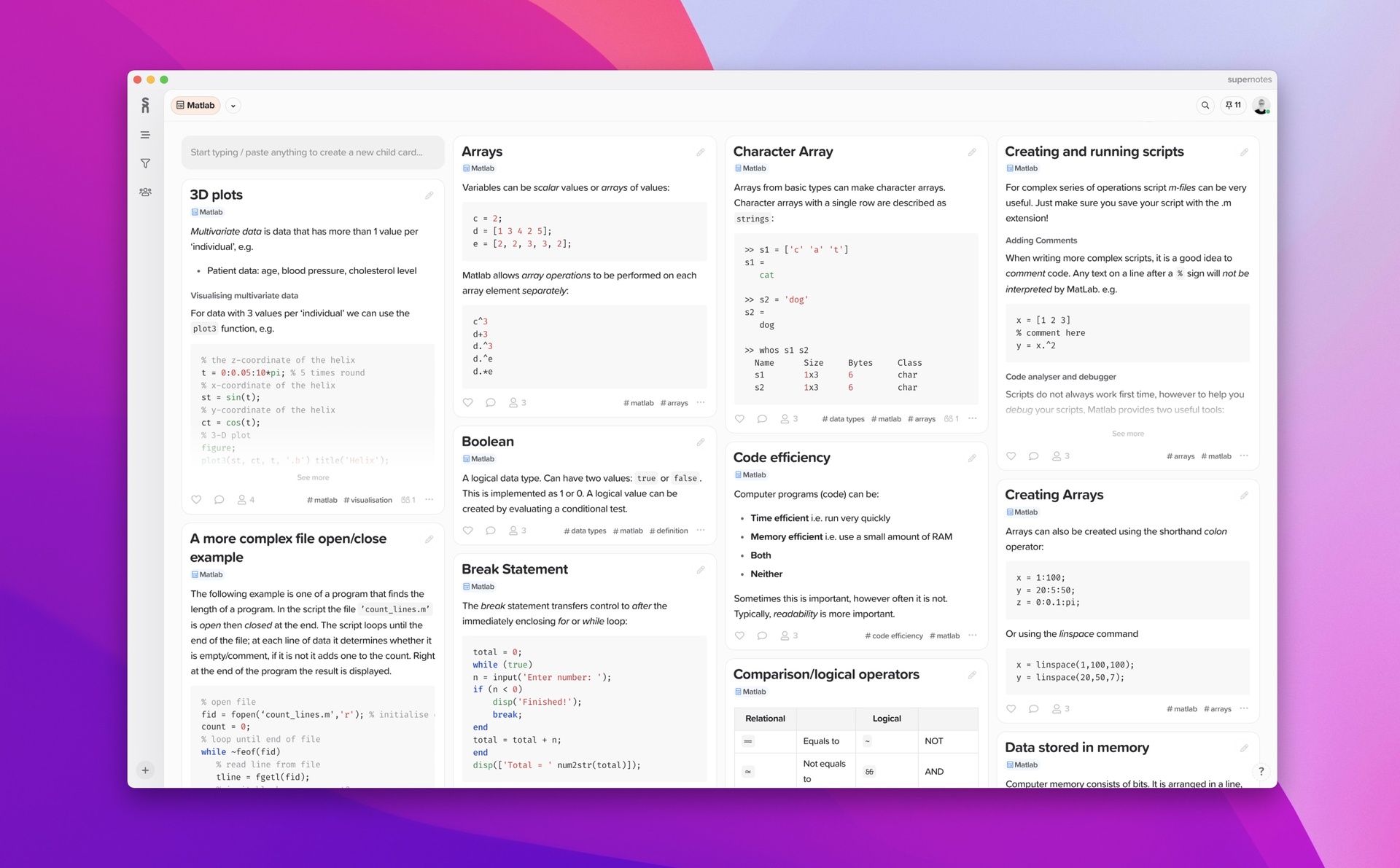Open search with the magnifying glass icon

coord(1205,105)
